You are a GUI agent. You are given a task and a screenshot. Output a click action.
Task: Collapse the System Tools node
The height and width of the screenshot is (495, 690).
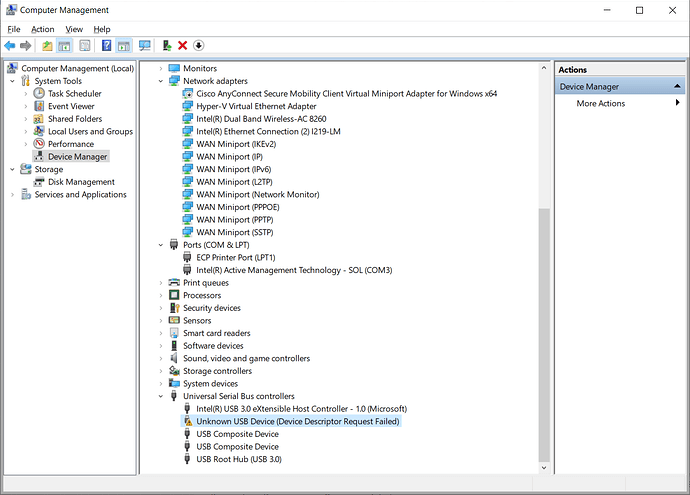(12, 81)
